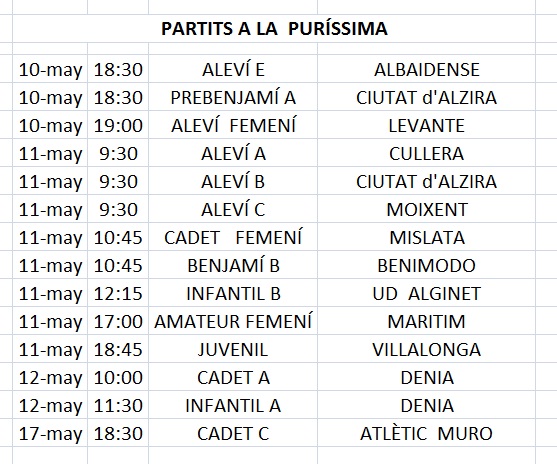Select the MISLATA cell

426,237
